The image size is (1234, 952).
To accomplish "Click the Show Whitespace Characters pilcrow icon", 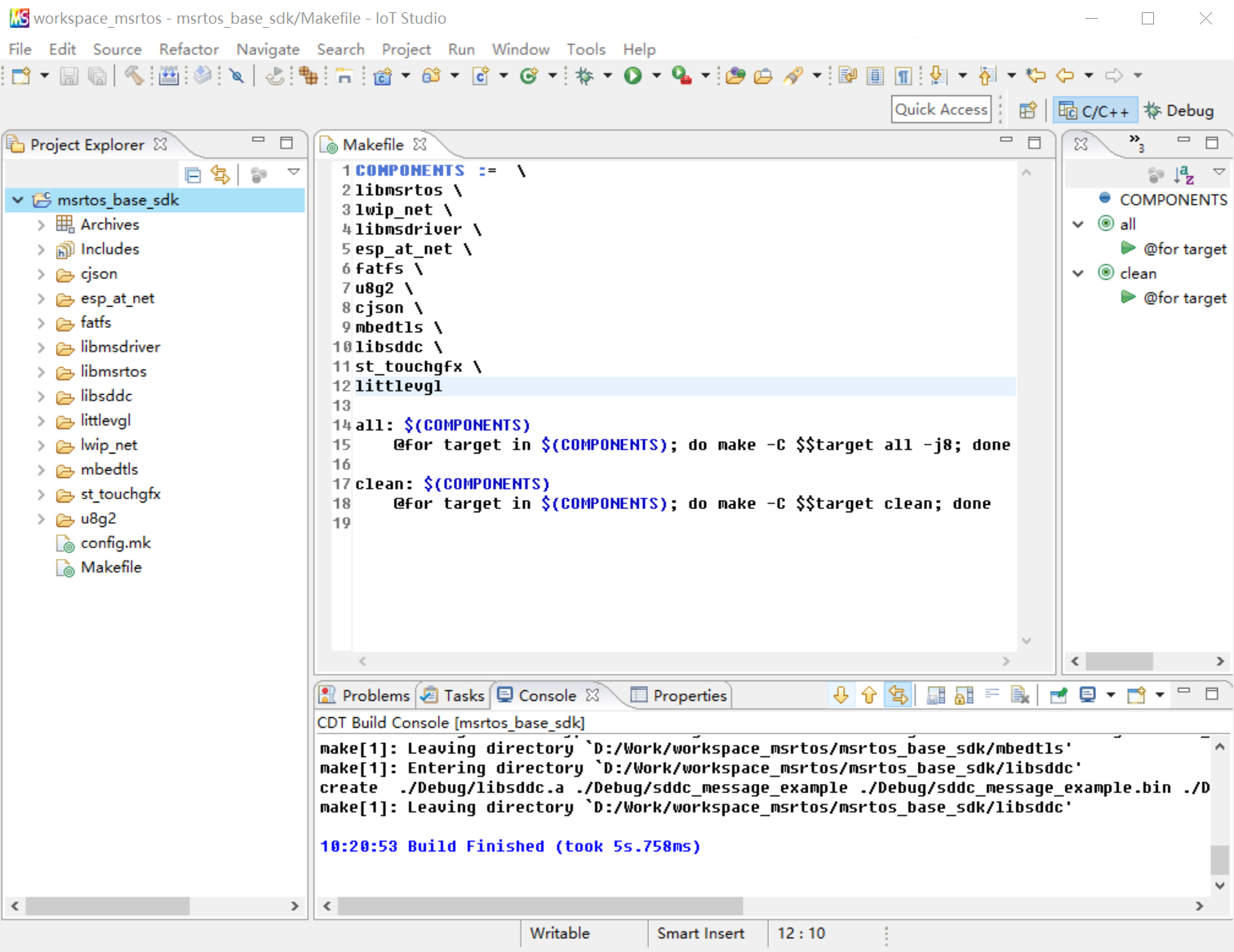I will 903,76.
